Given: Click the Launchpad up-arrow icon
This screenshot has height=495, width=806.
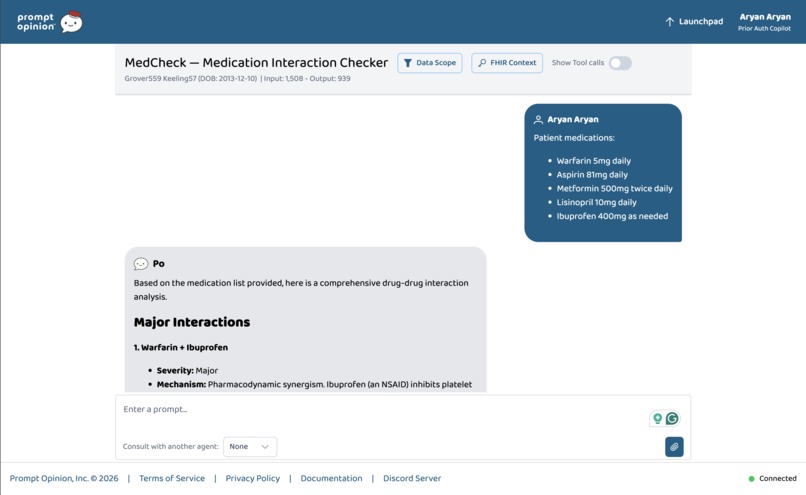Looking at the screenshot, I should pos(669,22).
